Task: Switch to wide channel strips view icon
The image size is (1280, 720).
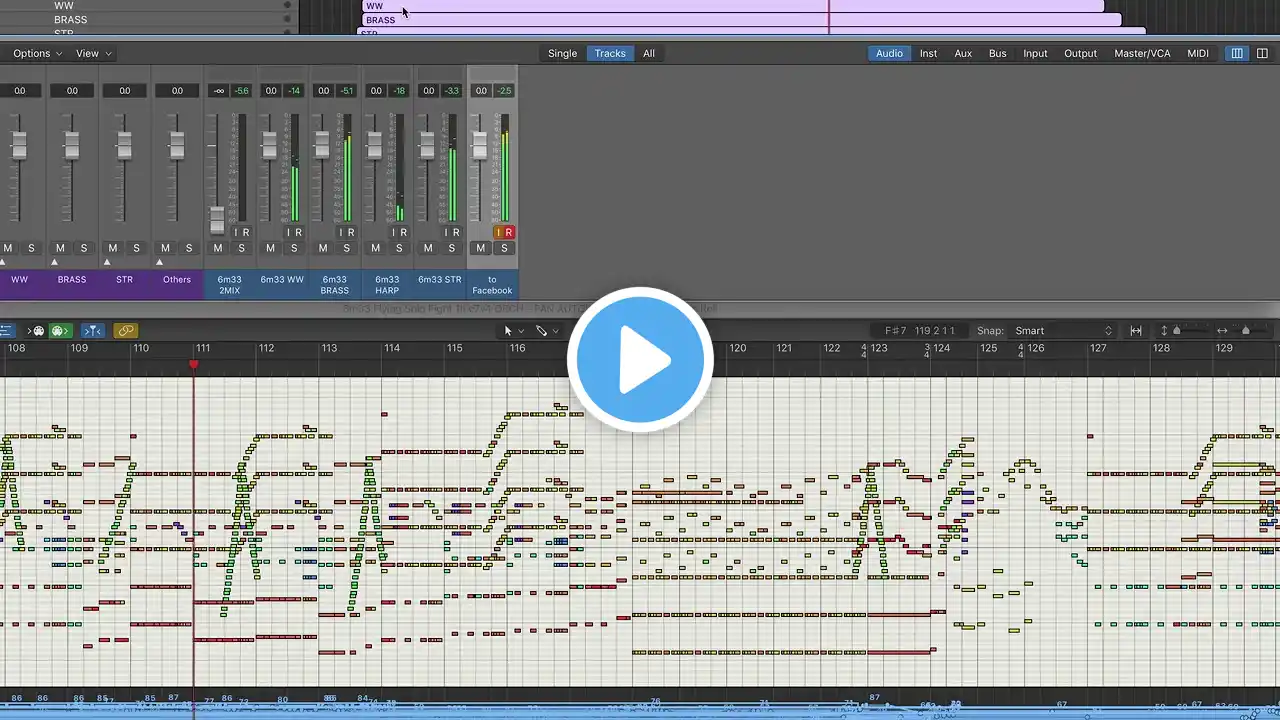Action: 1264,53
